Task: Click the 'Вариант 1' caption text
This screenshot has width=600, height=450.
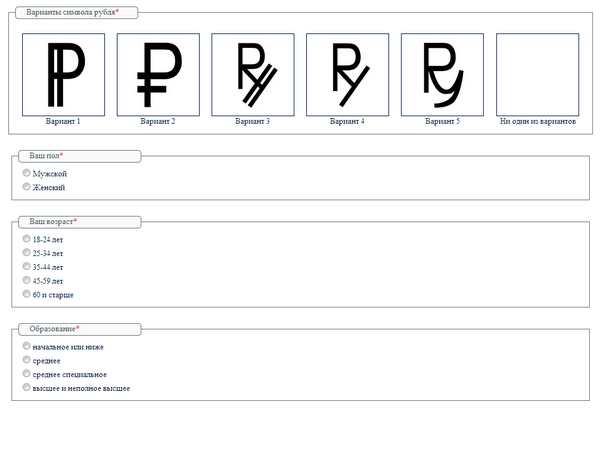Action: coord(64,121)
